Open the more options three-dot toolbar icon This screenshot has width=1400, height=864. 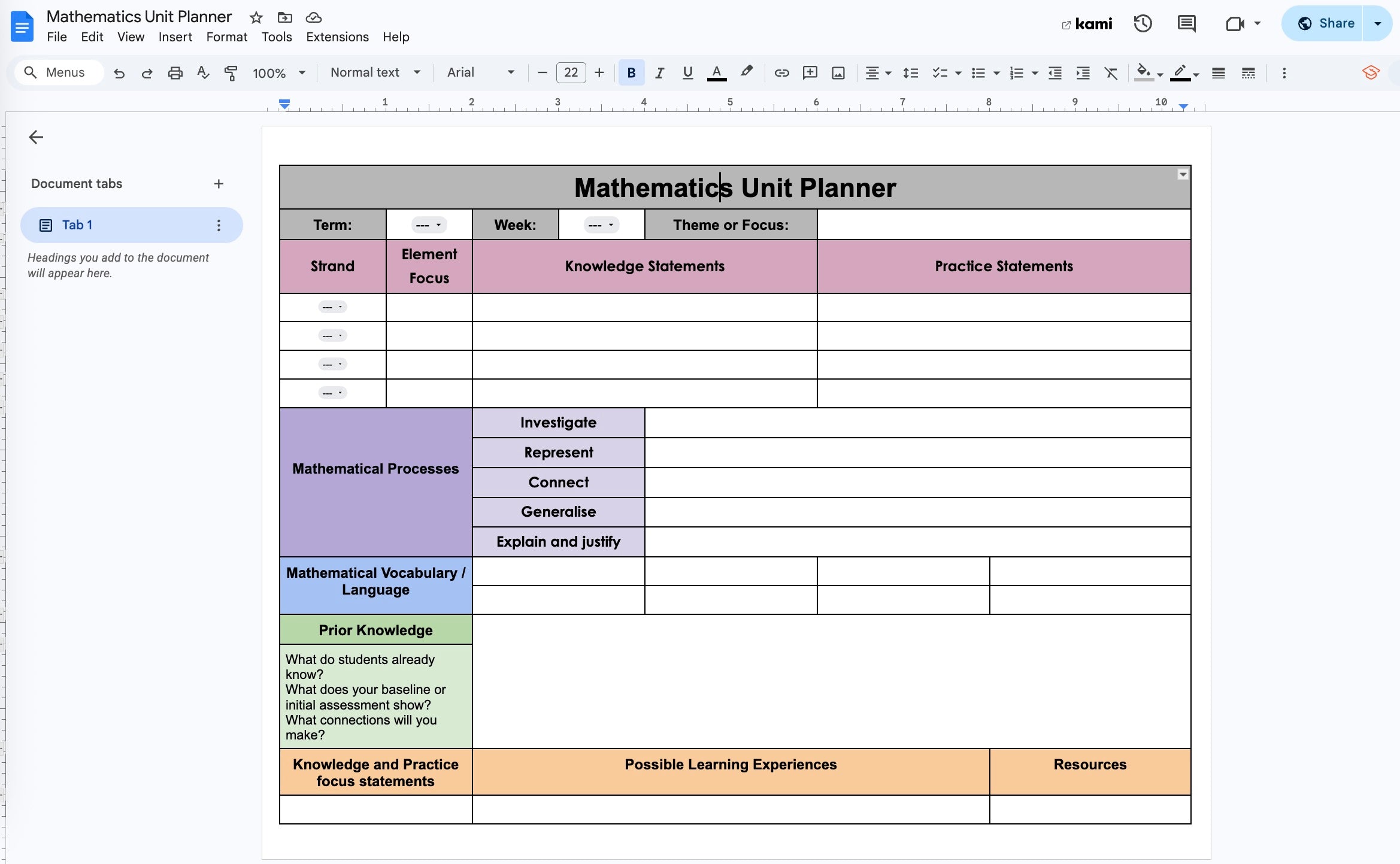pyautogui.click(x=1284, y=73)
